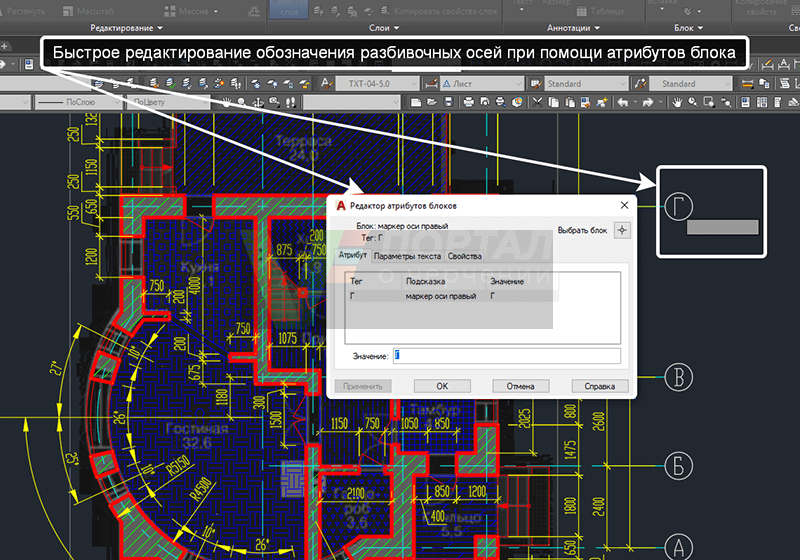
Task: Click the Zoom Window icon
Action: (709, 103)
